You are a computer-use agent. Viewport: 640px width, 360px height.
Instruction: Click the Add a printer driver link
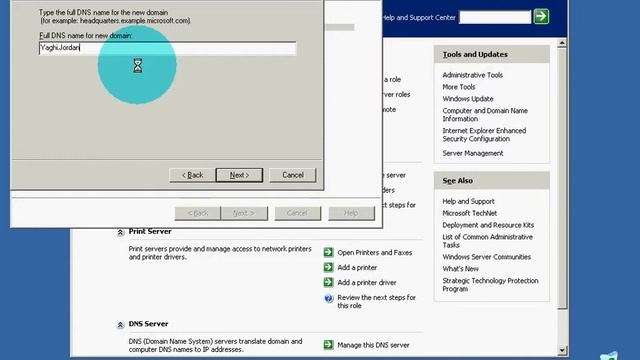(x=367, y=282)
